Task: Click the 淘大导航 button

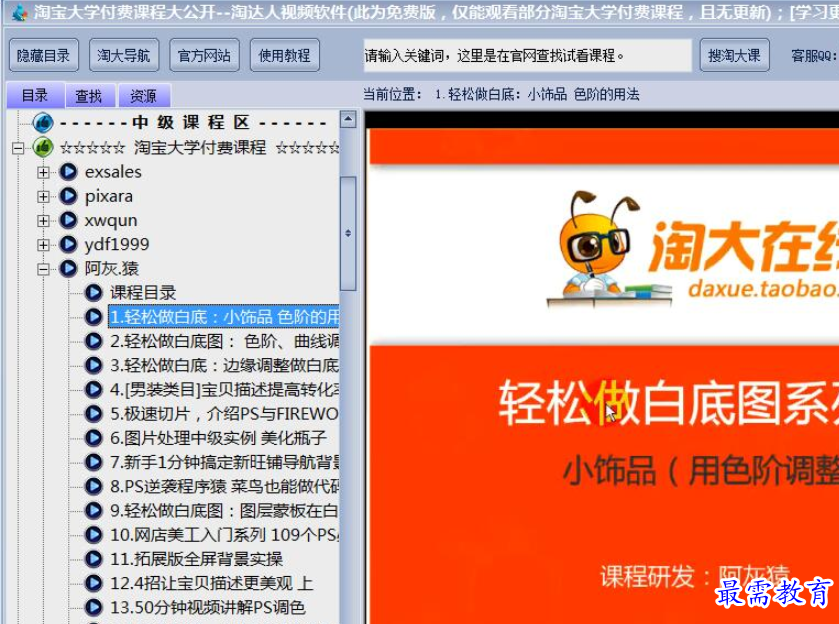Action: (x=124, y=55)
